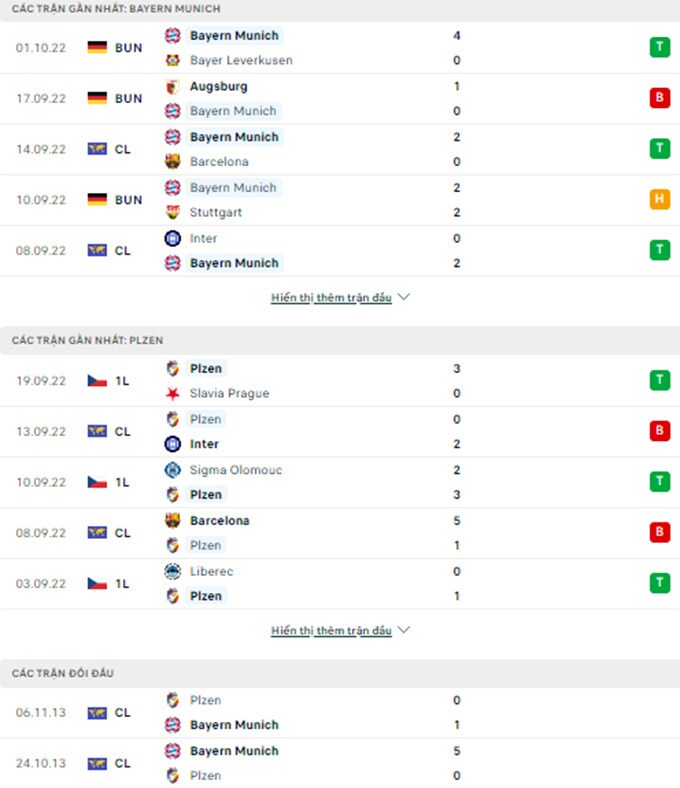Click Champions League icon for 14.09.22 match

pos(97,149)
